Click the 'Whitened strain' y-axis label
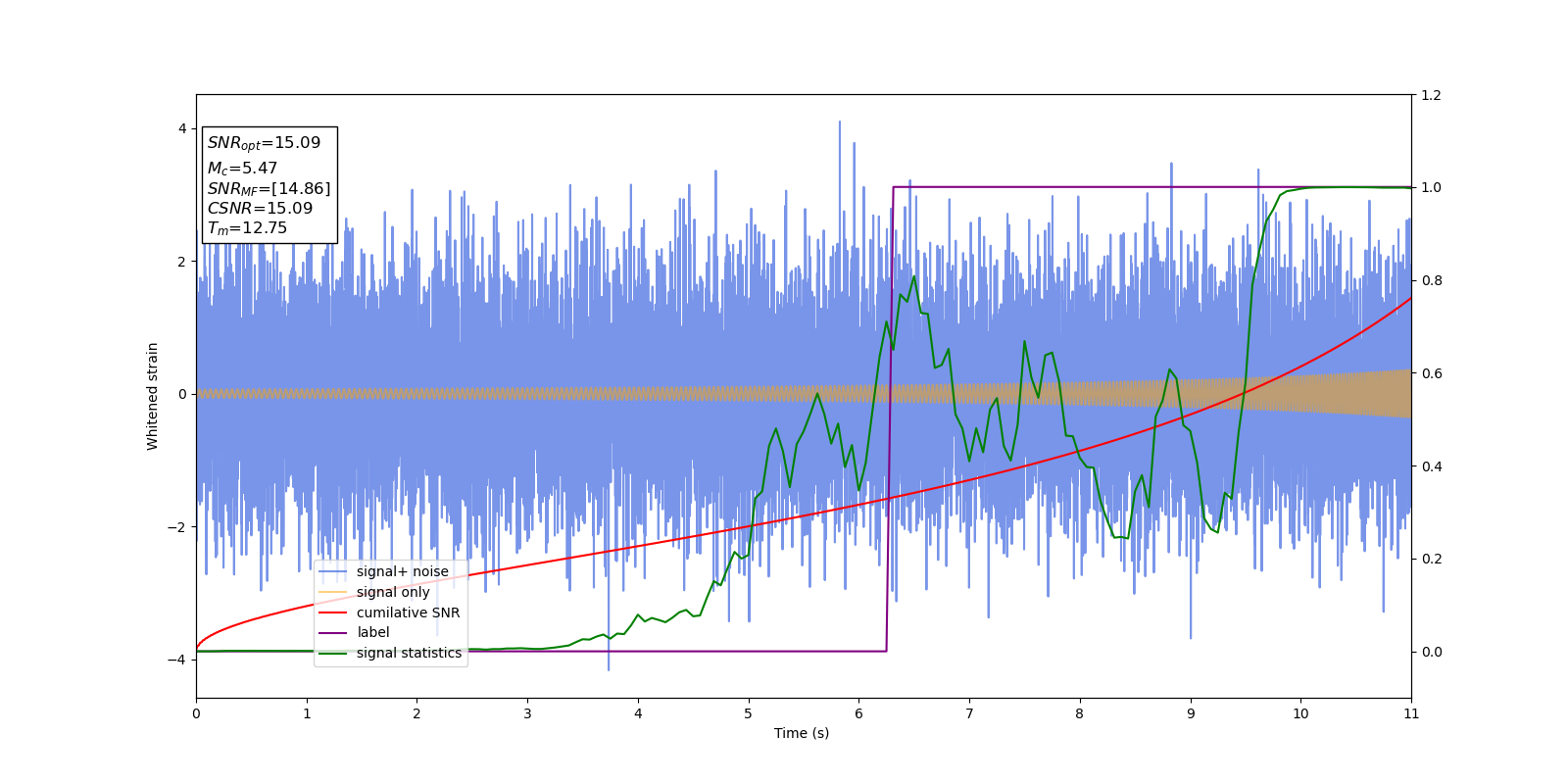 (x=153, y=396)
